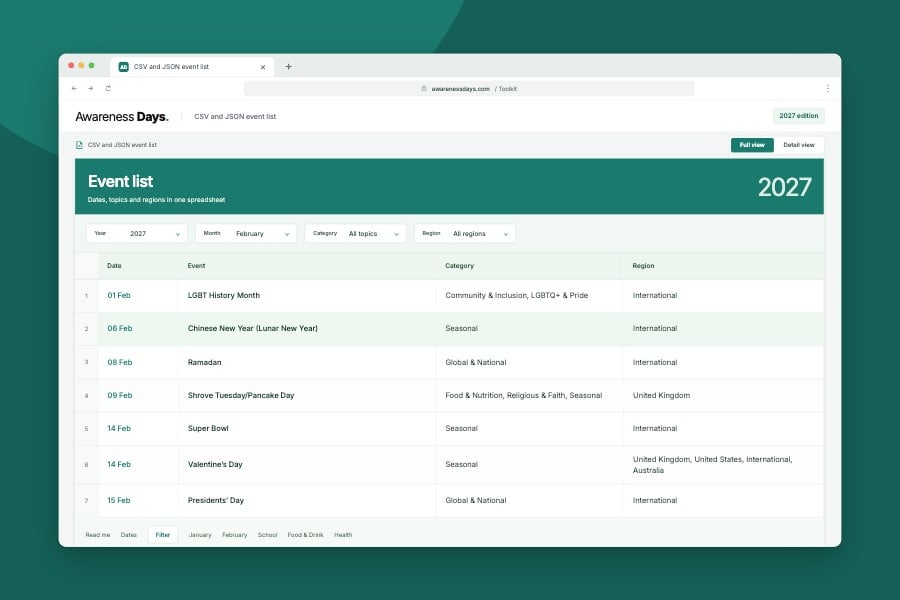The height and width of the screenshot is (600, 900).
Task: Select the Health sheet tab
Action: (x=343, y=535)
